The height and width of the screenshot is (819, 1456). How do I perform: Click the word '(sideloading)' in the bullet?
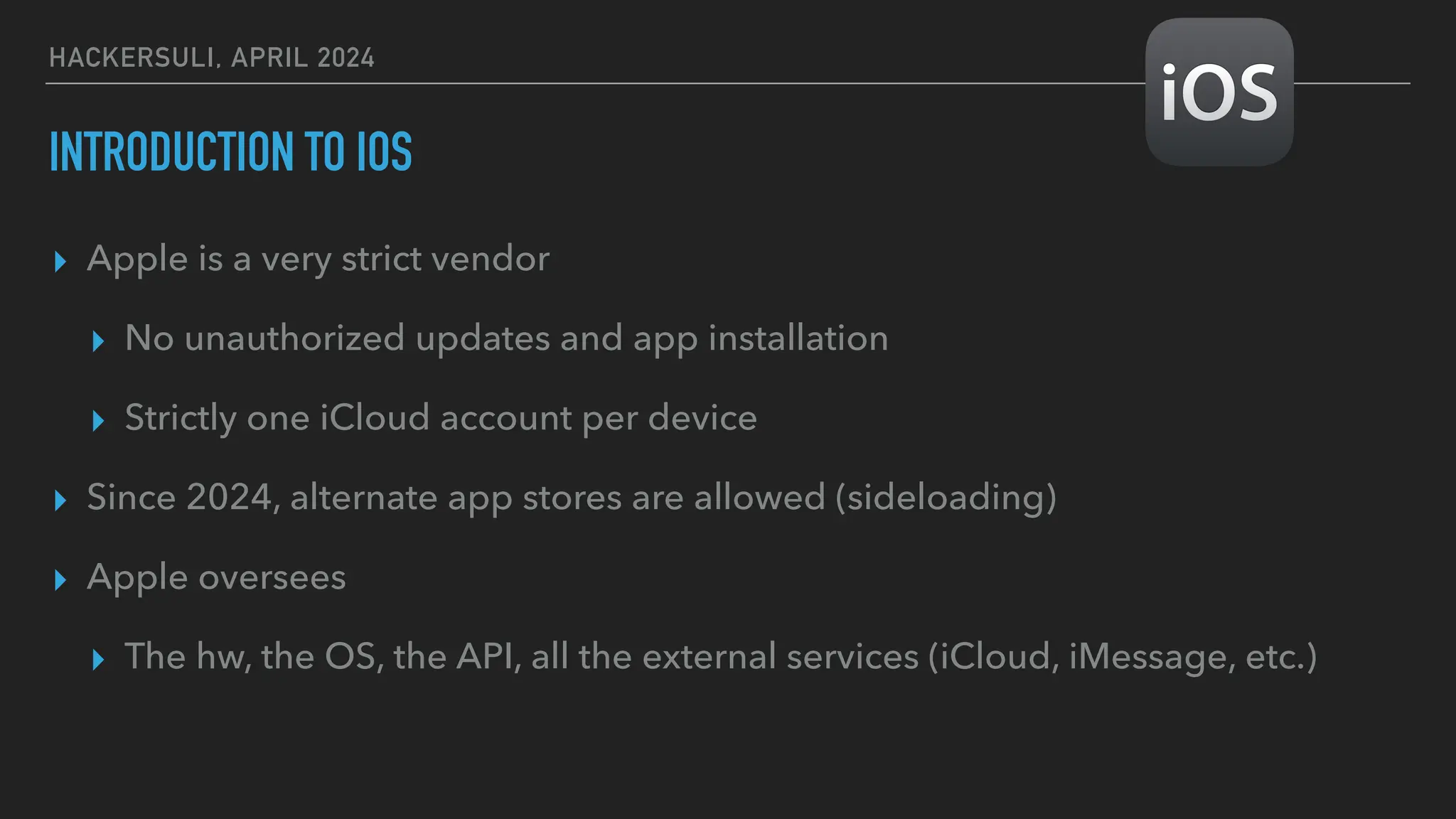pos(946,498)
